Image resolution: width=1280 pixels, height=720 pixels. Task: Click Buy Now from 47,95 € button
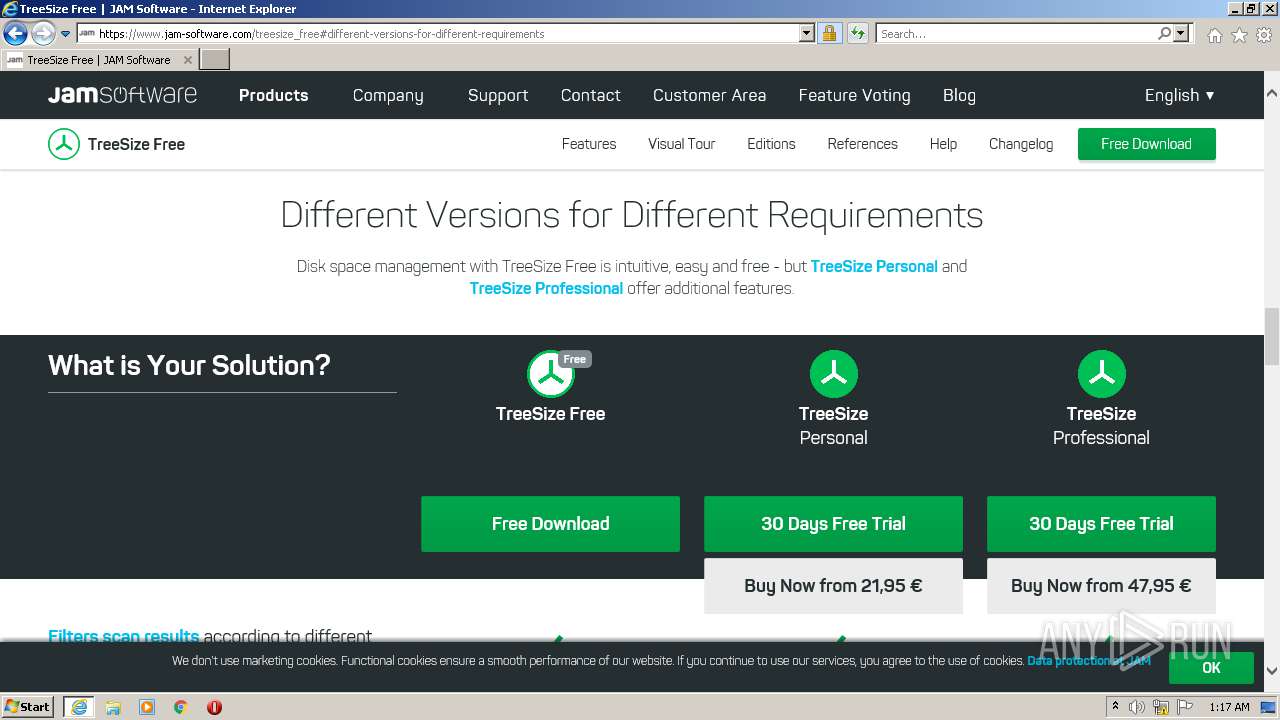point(1101,586)
